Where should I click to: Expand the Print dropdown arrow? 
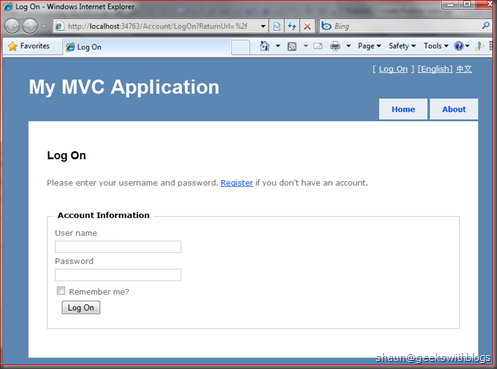tap(348, 46)
